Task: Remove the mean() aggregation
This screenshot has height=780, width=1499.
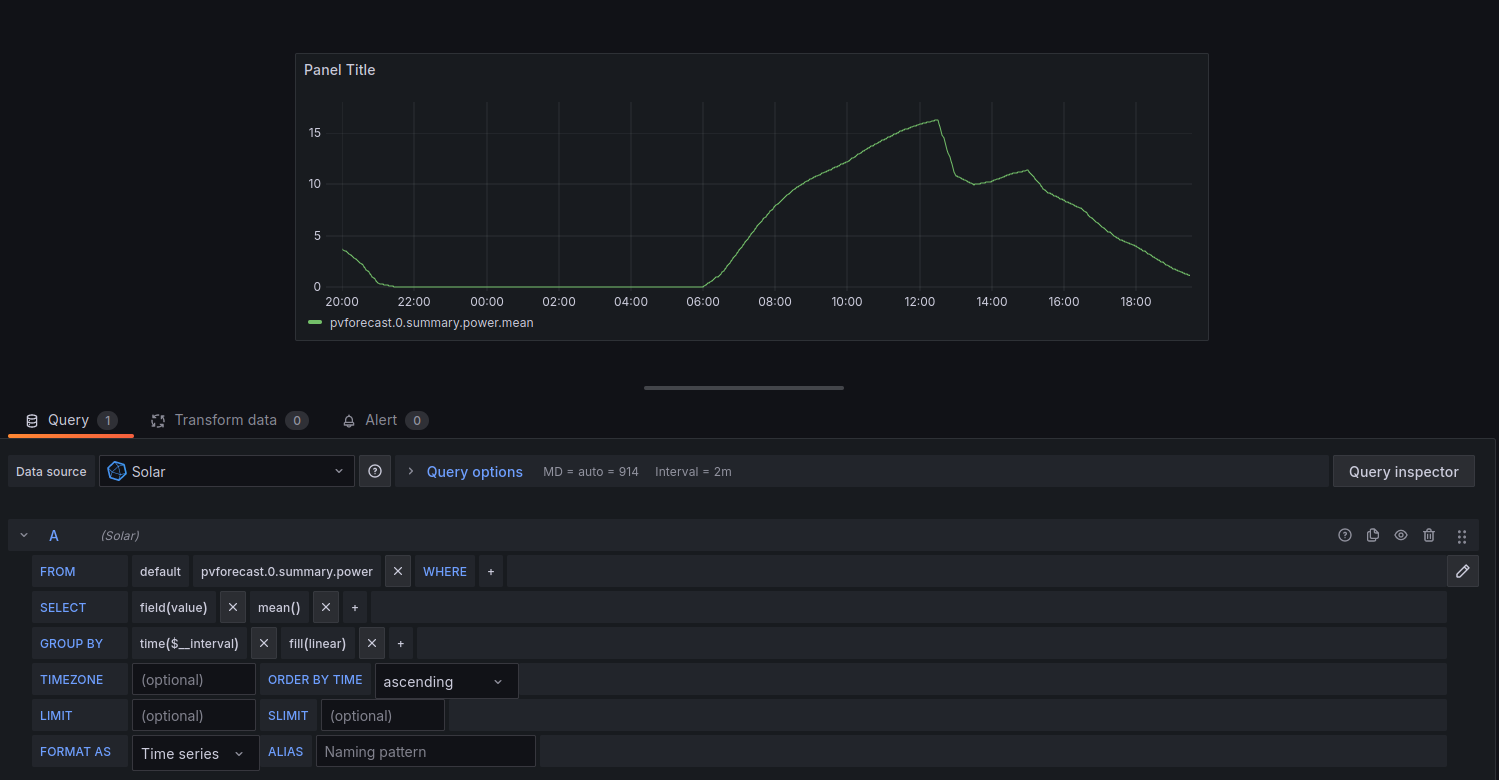Action: click(326, 607)
